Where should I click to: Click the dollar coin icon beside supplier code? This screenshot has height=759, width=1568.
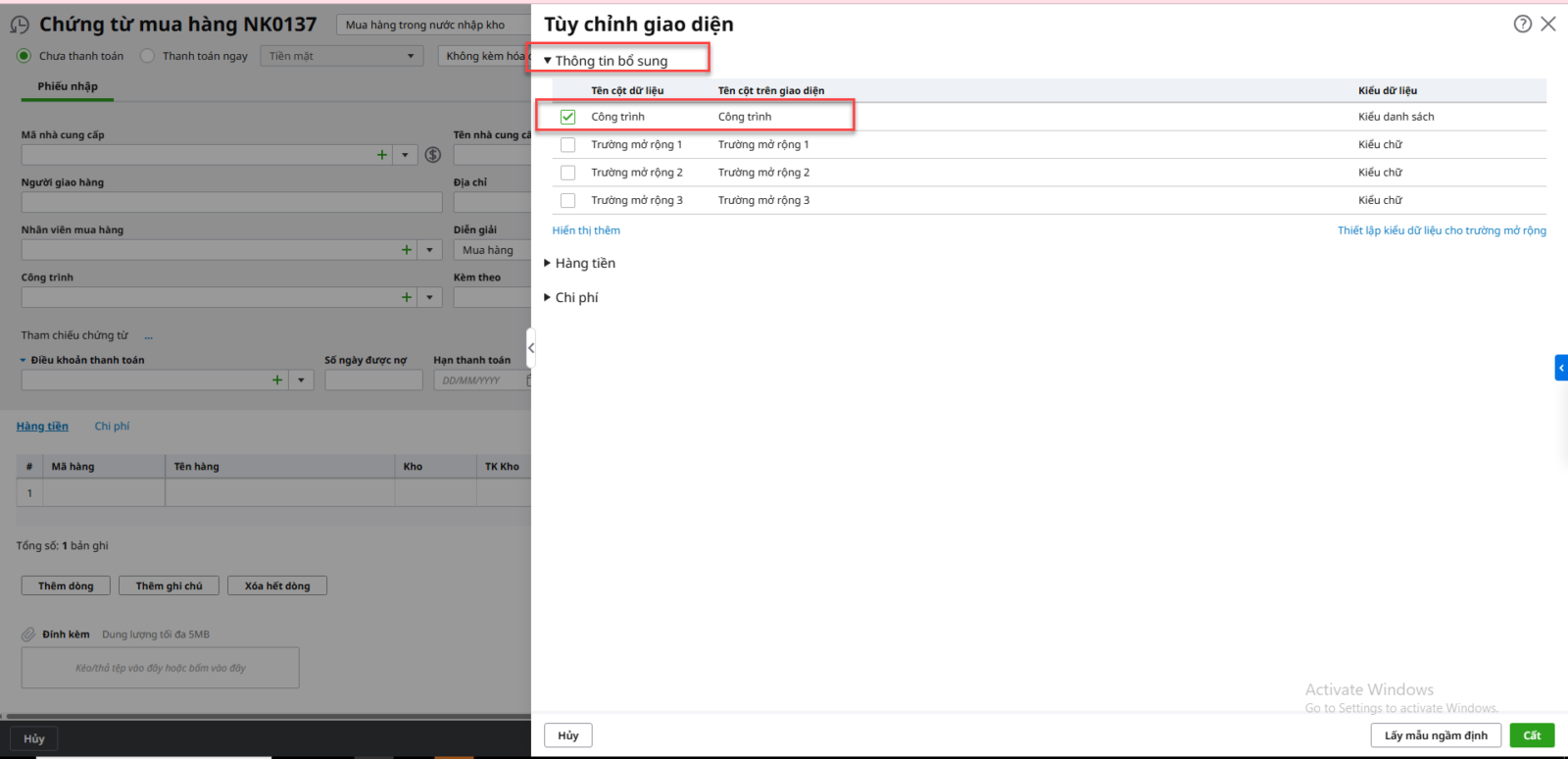[433, 155]
